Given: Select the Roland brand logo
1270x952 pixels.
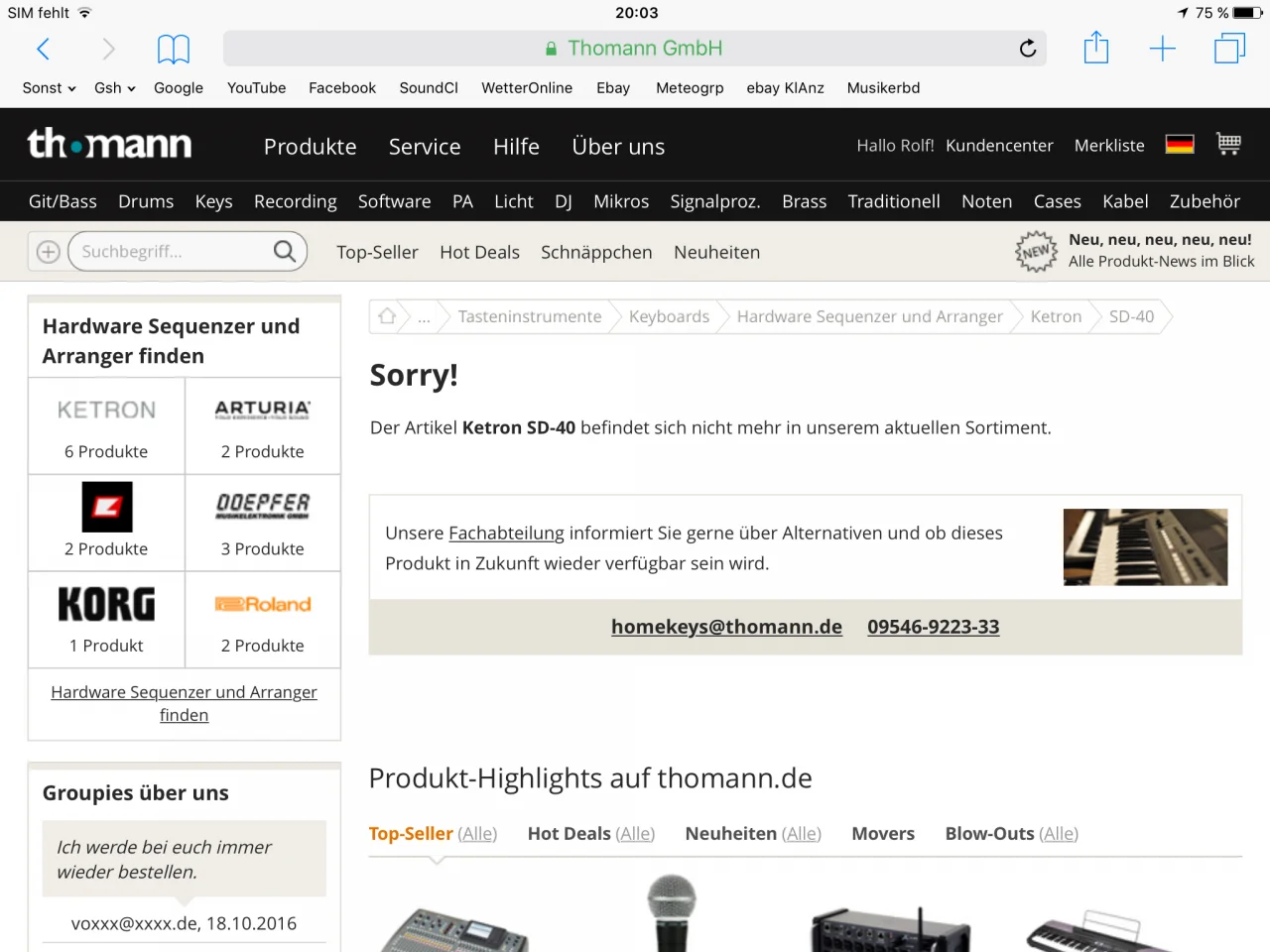Looking at the screenshot, I should [x=263, y=604].
